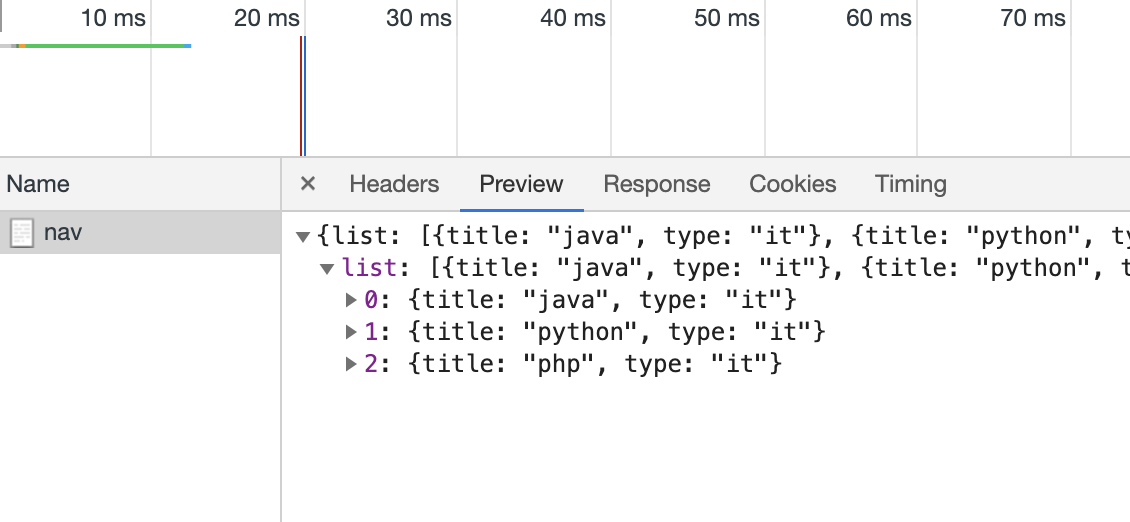Click the 10 ms timeline tick label

[x=113, y=18]
